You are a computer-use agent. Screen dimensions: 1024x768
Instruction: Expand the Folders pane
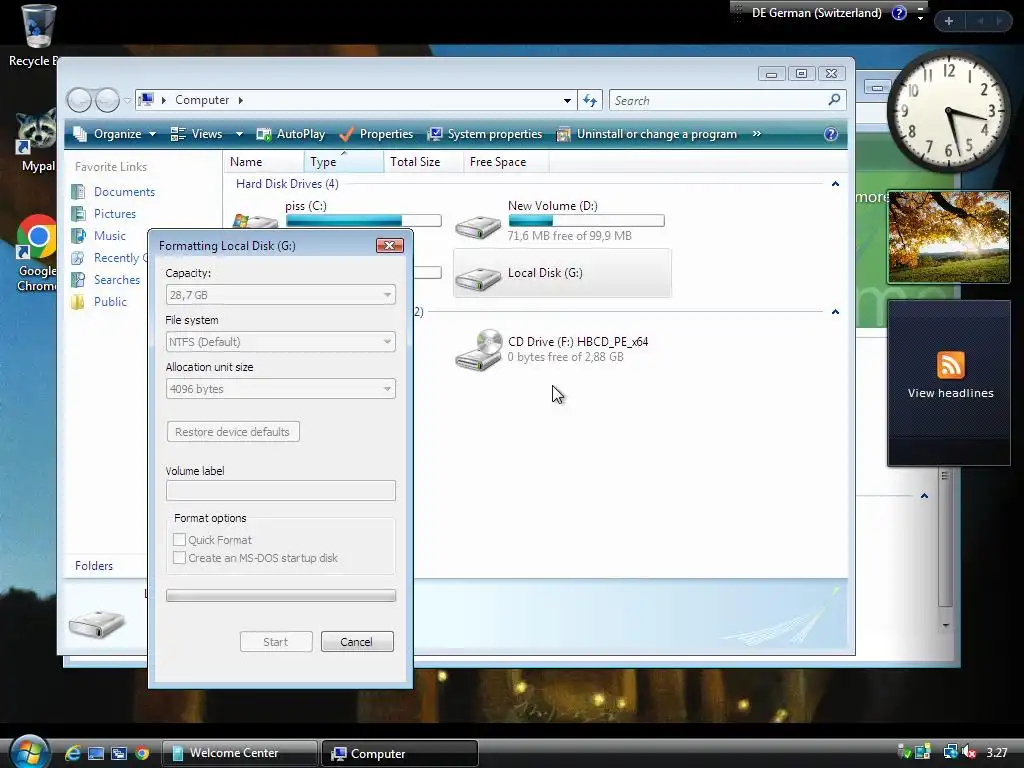point(94,566)
